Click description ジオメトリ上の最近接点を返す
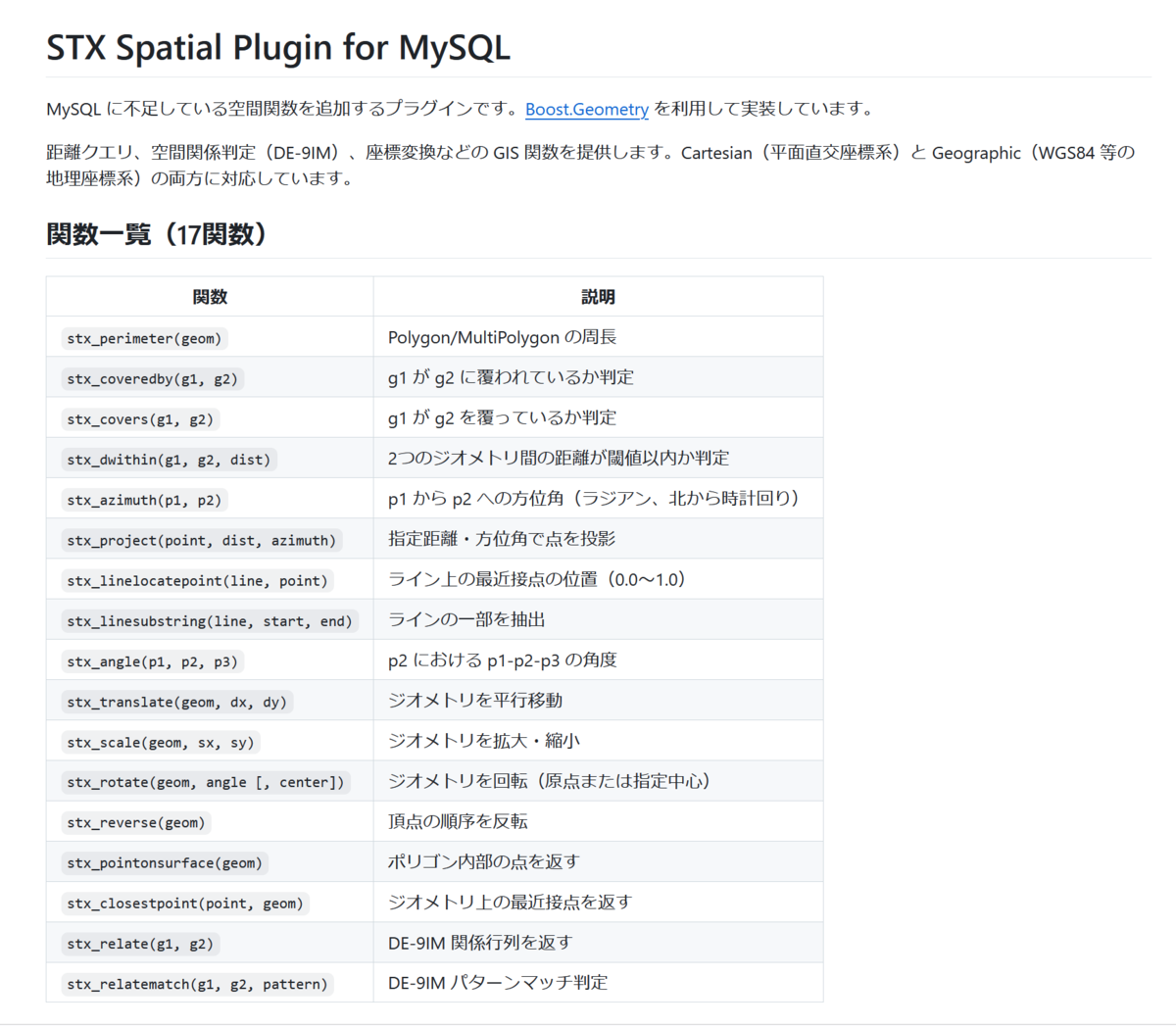 (511, 902)
